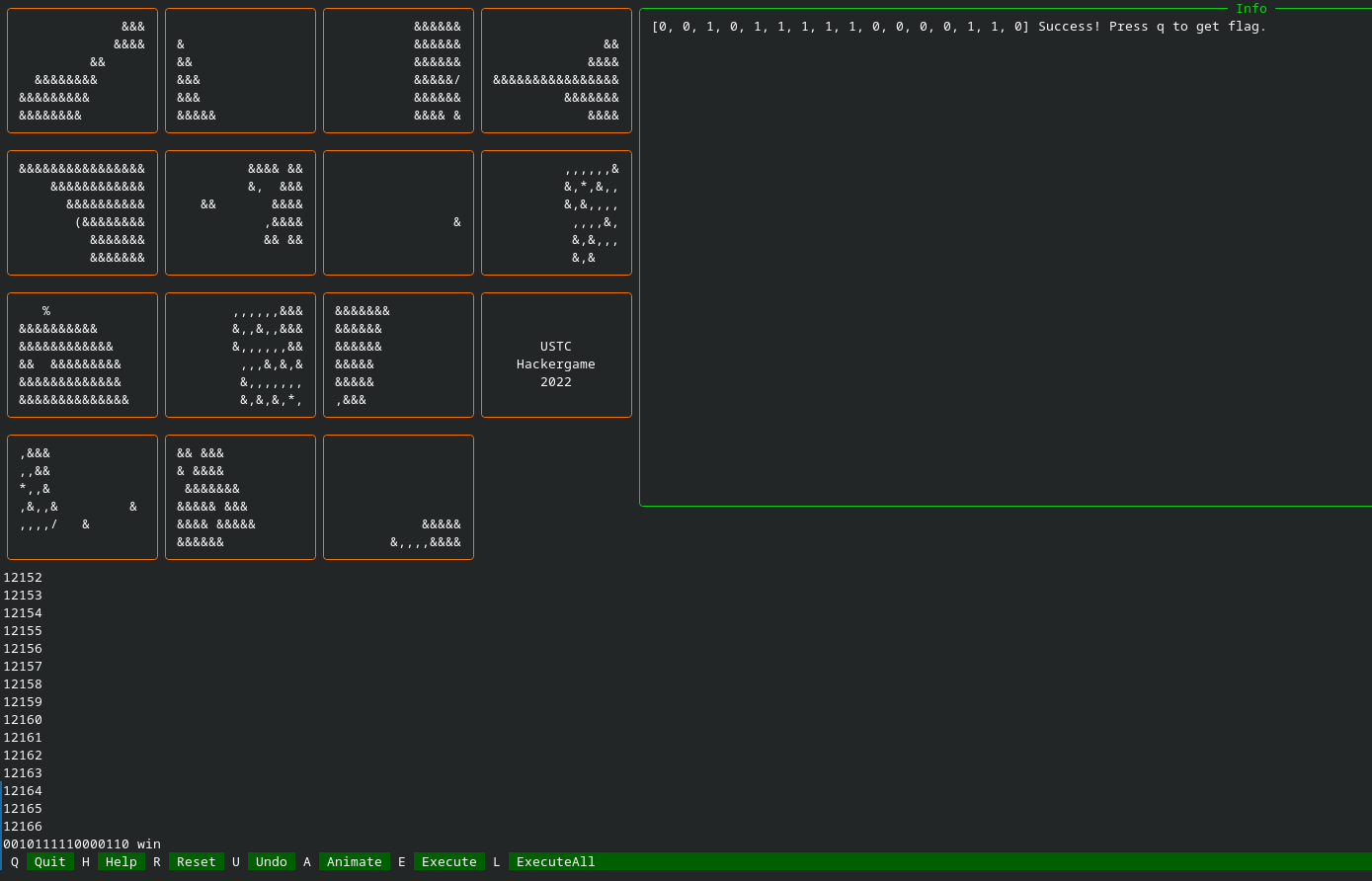Undo the last move
1372x881 pixels.
(271, 861)
